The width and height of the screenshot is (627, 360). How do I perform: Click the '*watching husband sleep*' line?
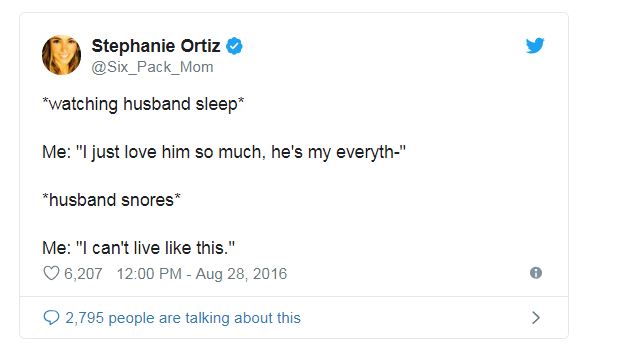point(143,104)
